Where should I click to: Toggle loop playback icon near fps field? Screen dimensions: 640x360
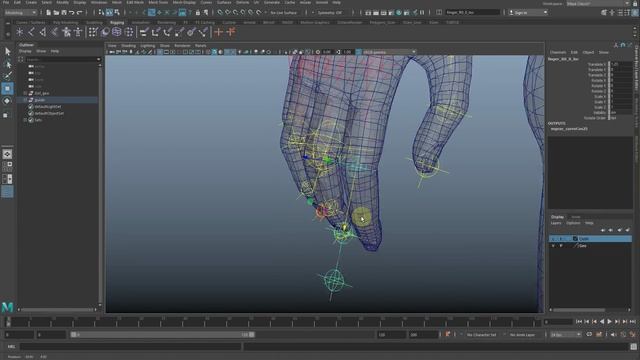point(589,335)
